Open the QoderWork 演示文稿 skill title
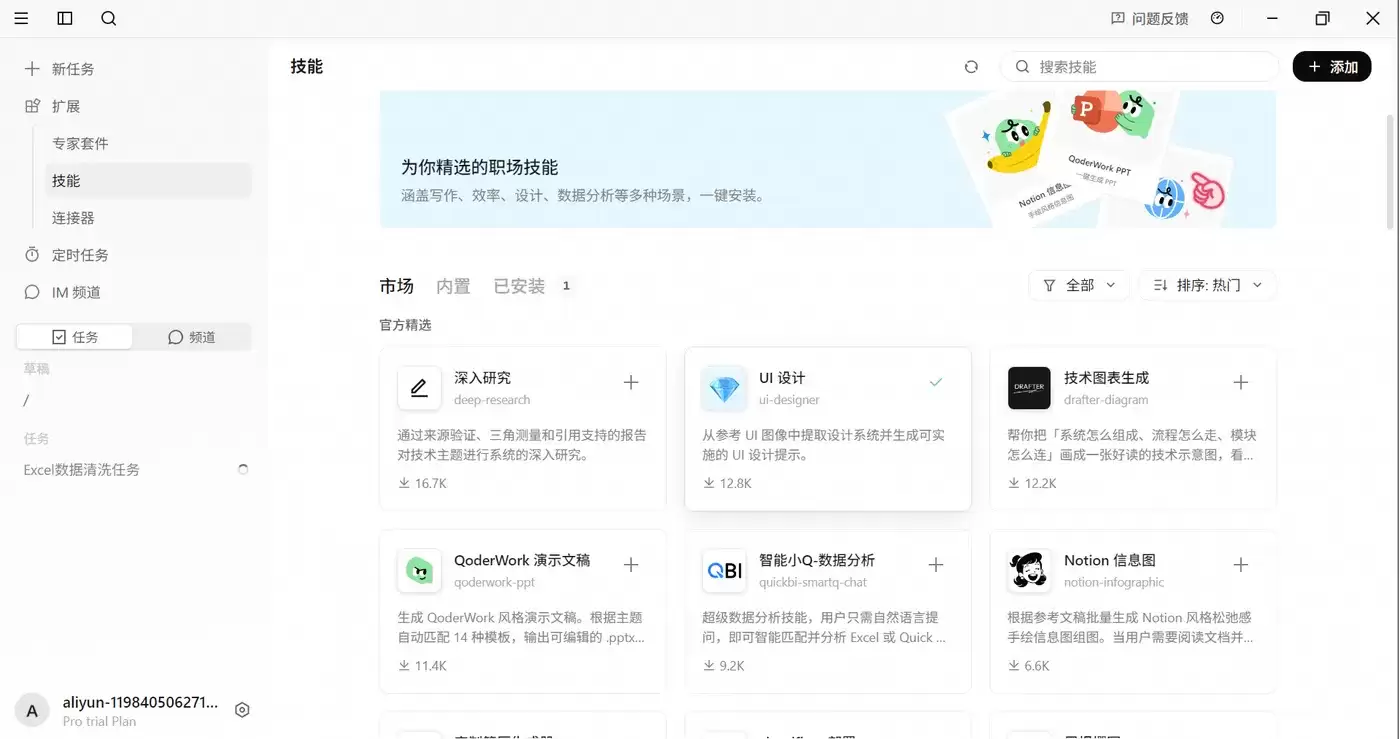The width and height of the screenshot is (1400, 739). (522, 560)
